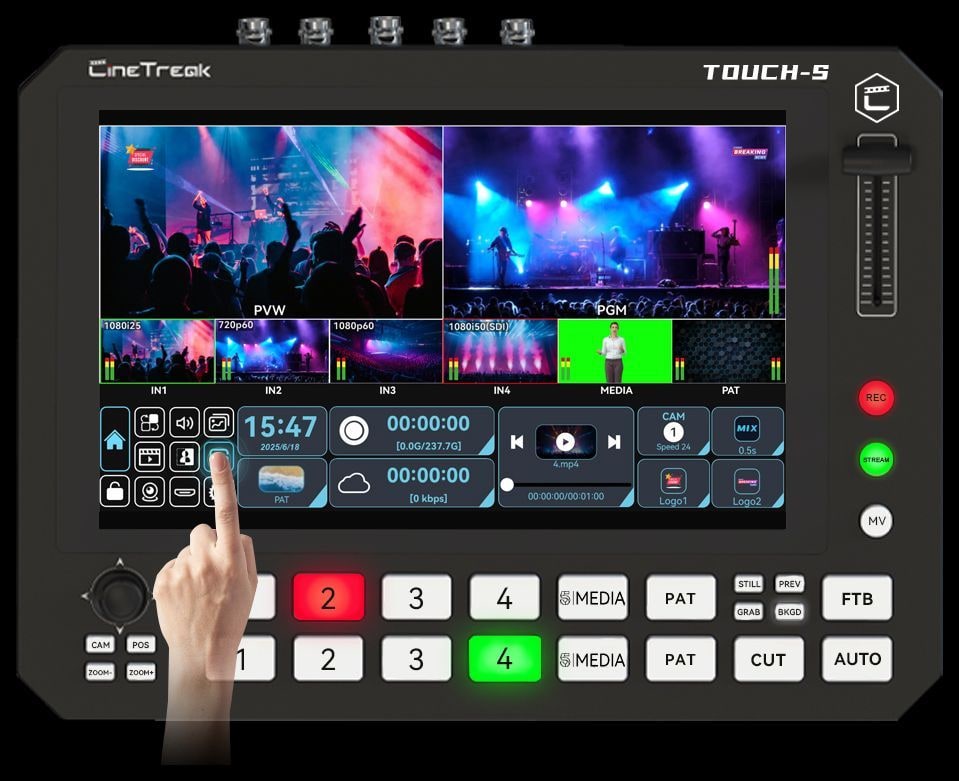Screen dimensions: 959x781
Task: Toggle the STILL key
Action: pyautogui.click(x=749, y=584)
